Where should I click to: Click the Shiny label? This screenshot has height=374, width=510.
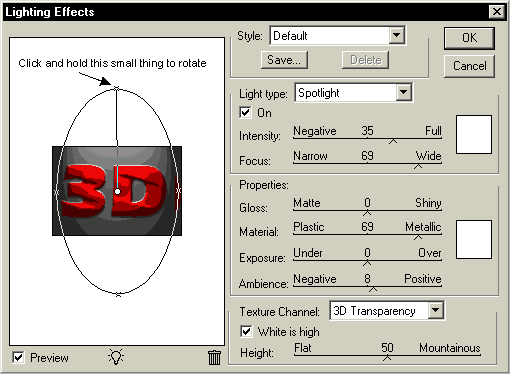[428, 202]
